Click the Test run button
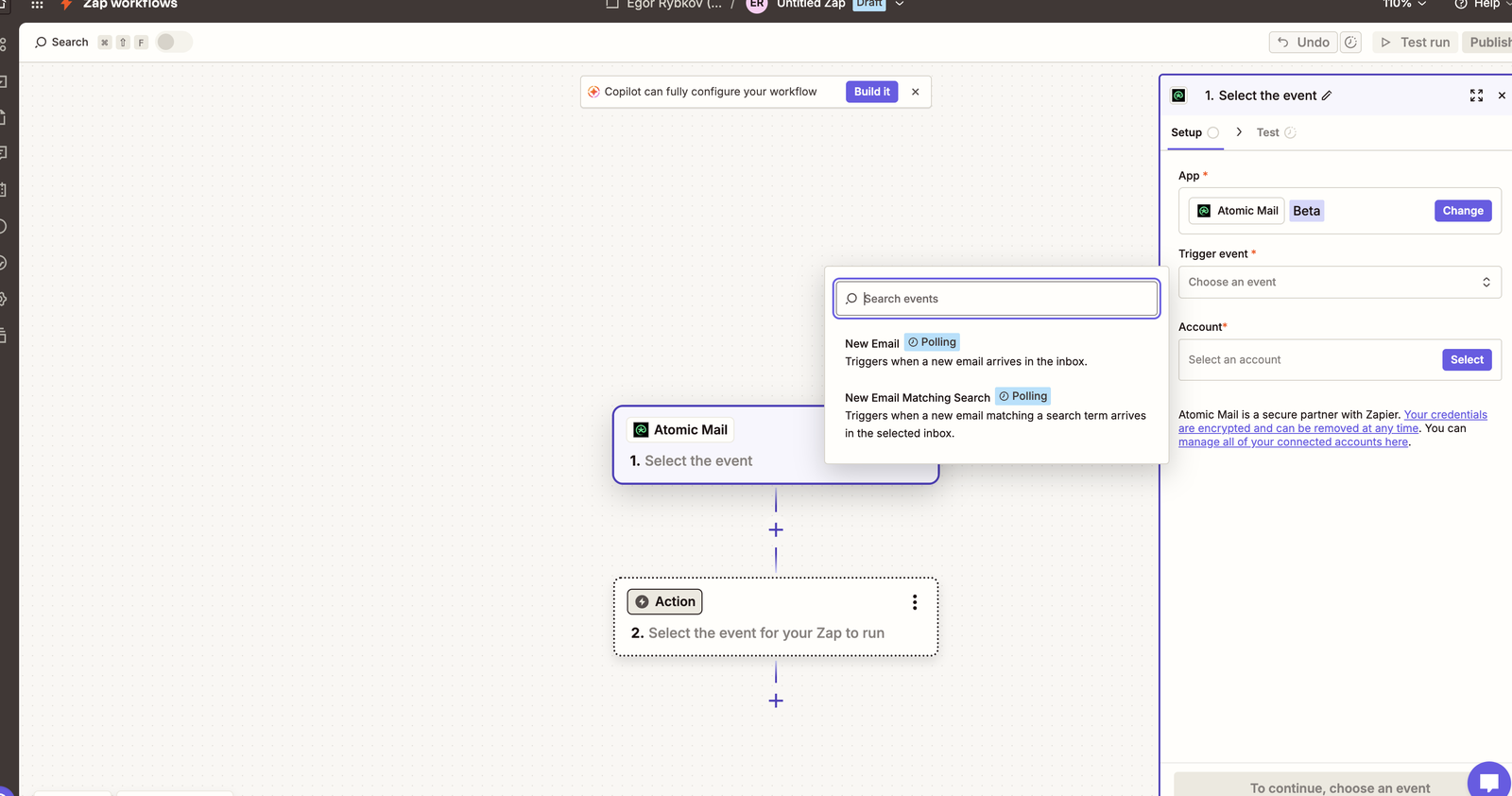 [x=1416, y=43]
